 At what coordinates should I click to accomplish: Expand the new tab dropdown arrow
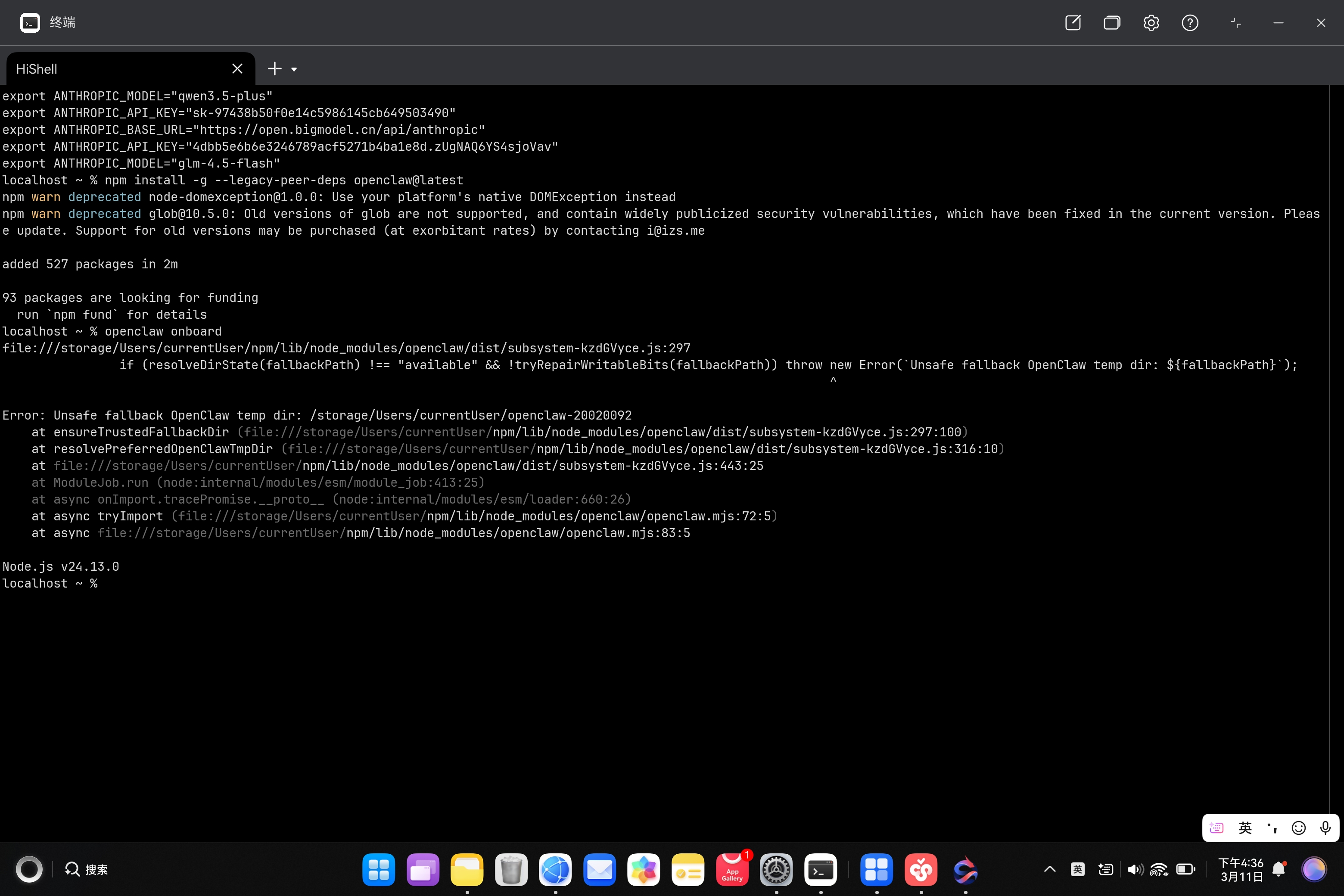[294, 70]
